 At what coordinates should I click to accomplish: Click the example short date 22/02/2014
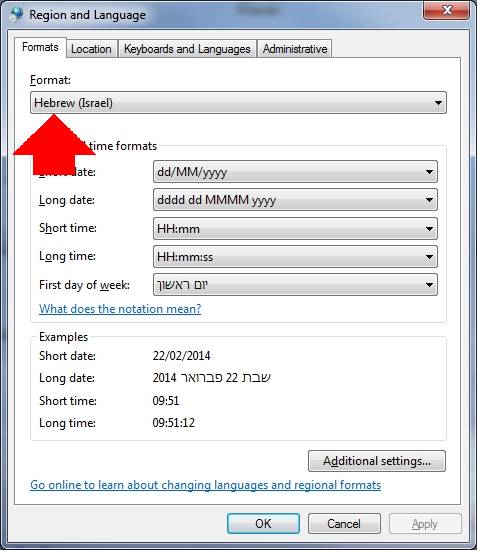(181, 356)
